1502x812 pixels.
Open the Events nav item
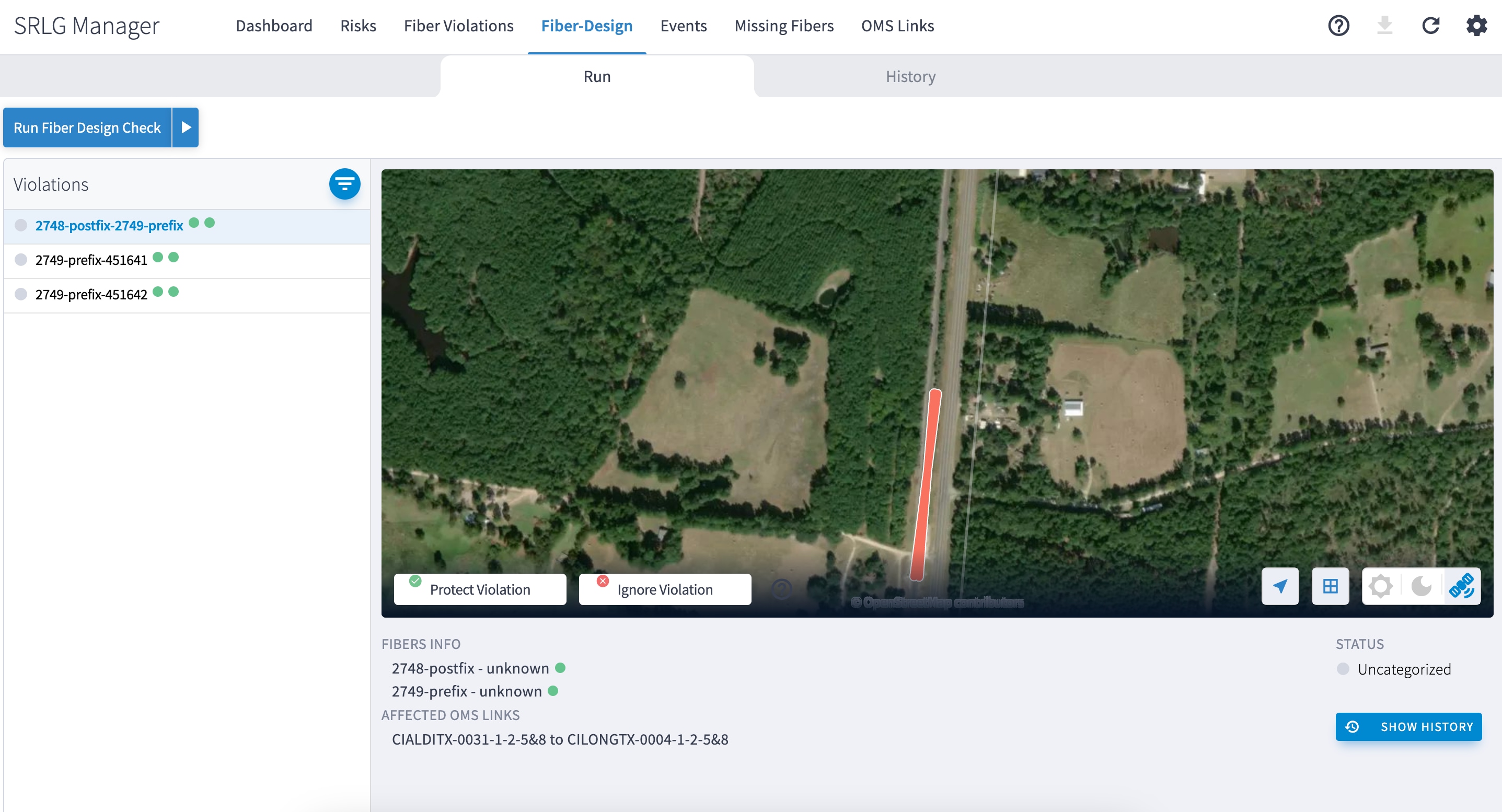coord(684,26)
